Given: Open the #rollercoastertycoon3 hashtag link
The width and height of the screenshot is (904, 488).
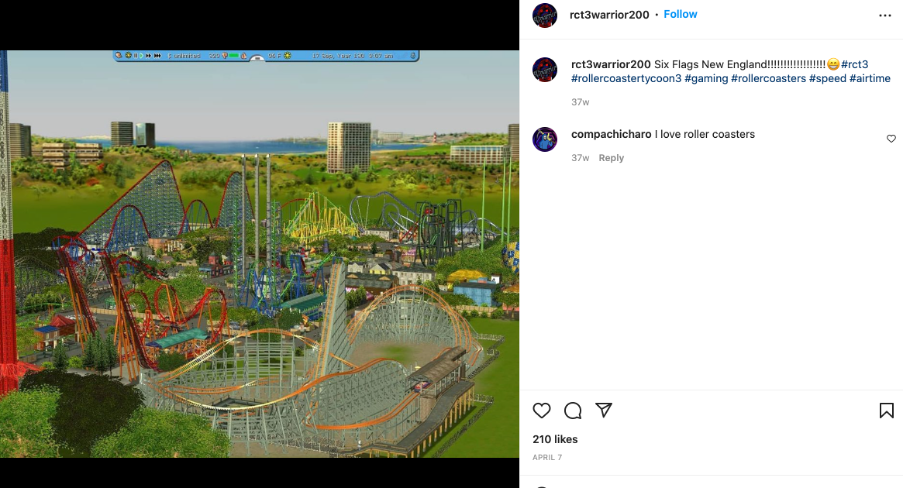Looking at the screenshot, I should tap(626, 78).
